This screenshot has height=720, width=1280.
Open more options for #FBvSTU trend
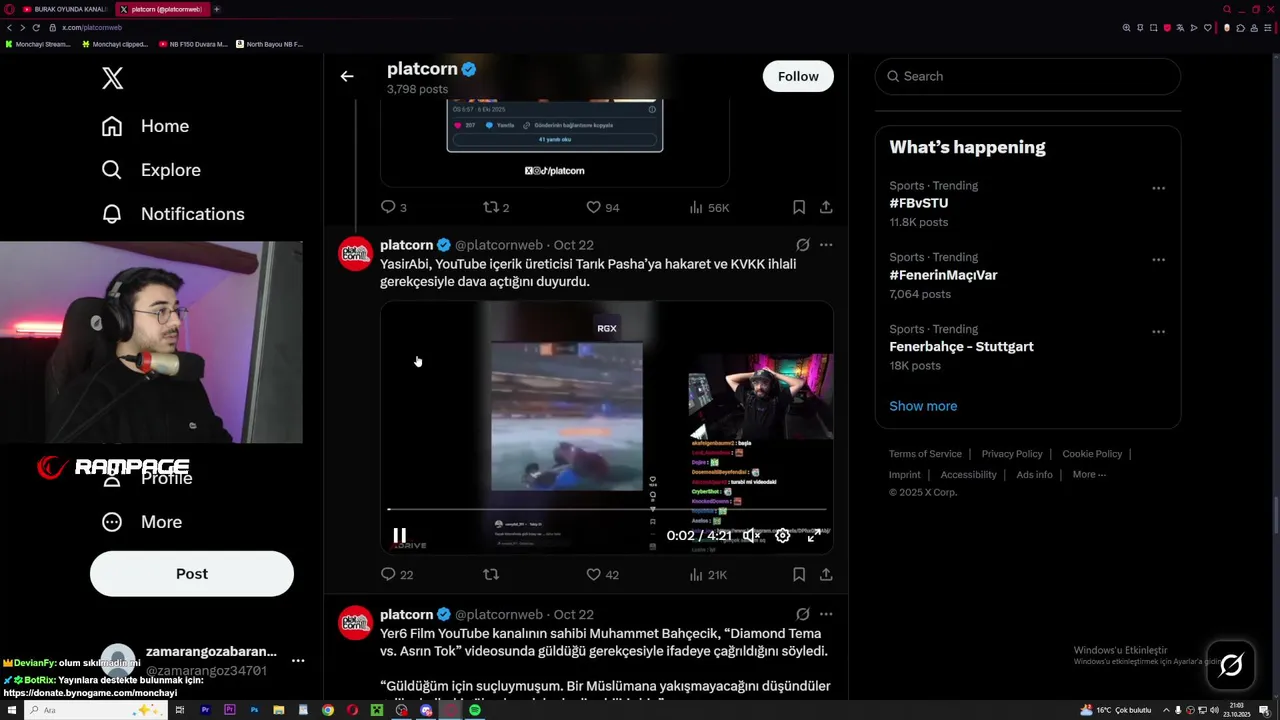click(1158, 188)
